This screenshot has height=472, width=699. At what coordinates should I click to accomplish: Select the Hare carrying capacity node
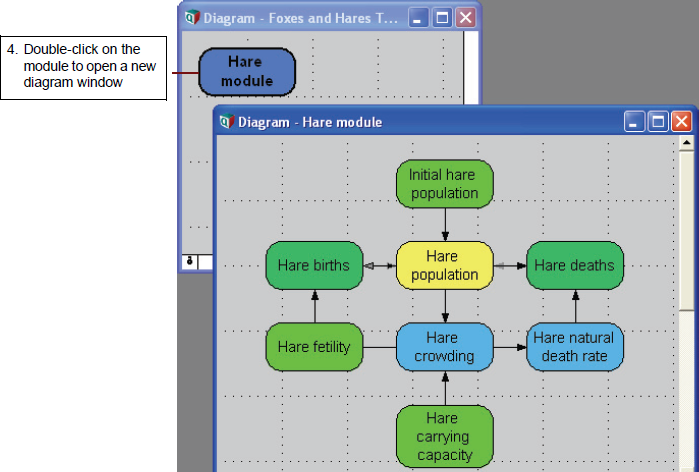(x=444, y=436)
